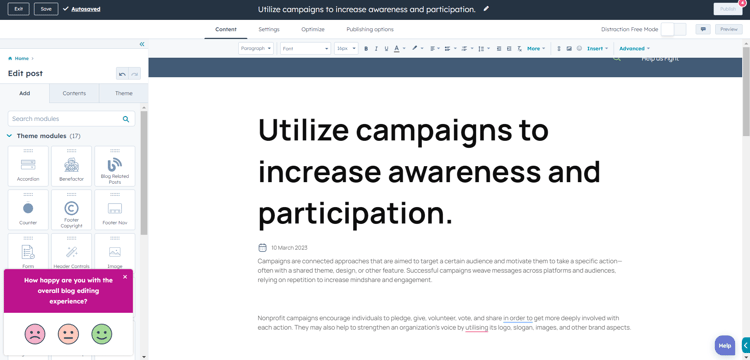This screenshot has width=750, height=360.
Task: Select the red sad face rating
Action: click(35, 334)
